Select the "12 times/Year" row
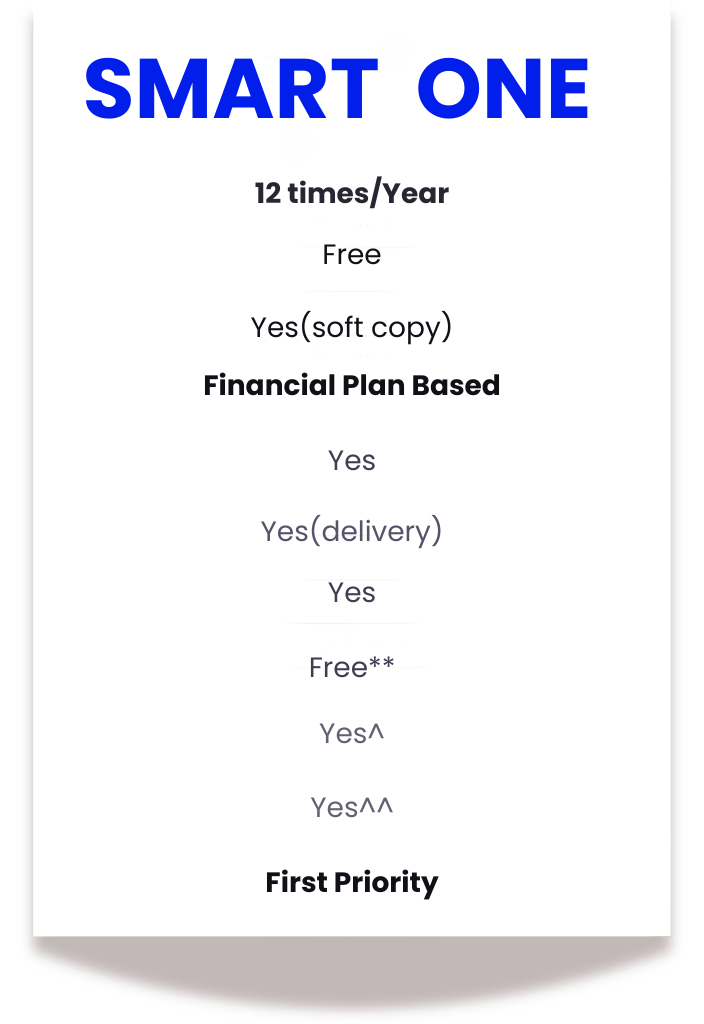Screen dimensions: 704x1024 [352, 193]
